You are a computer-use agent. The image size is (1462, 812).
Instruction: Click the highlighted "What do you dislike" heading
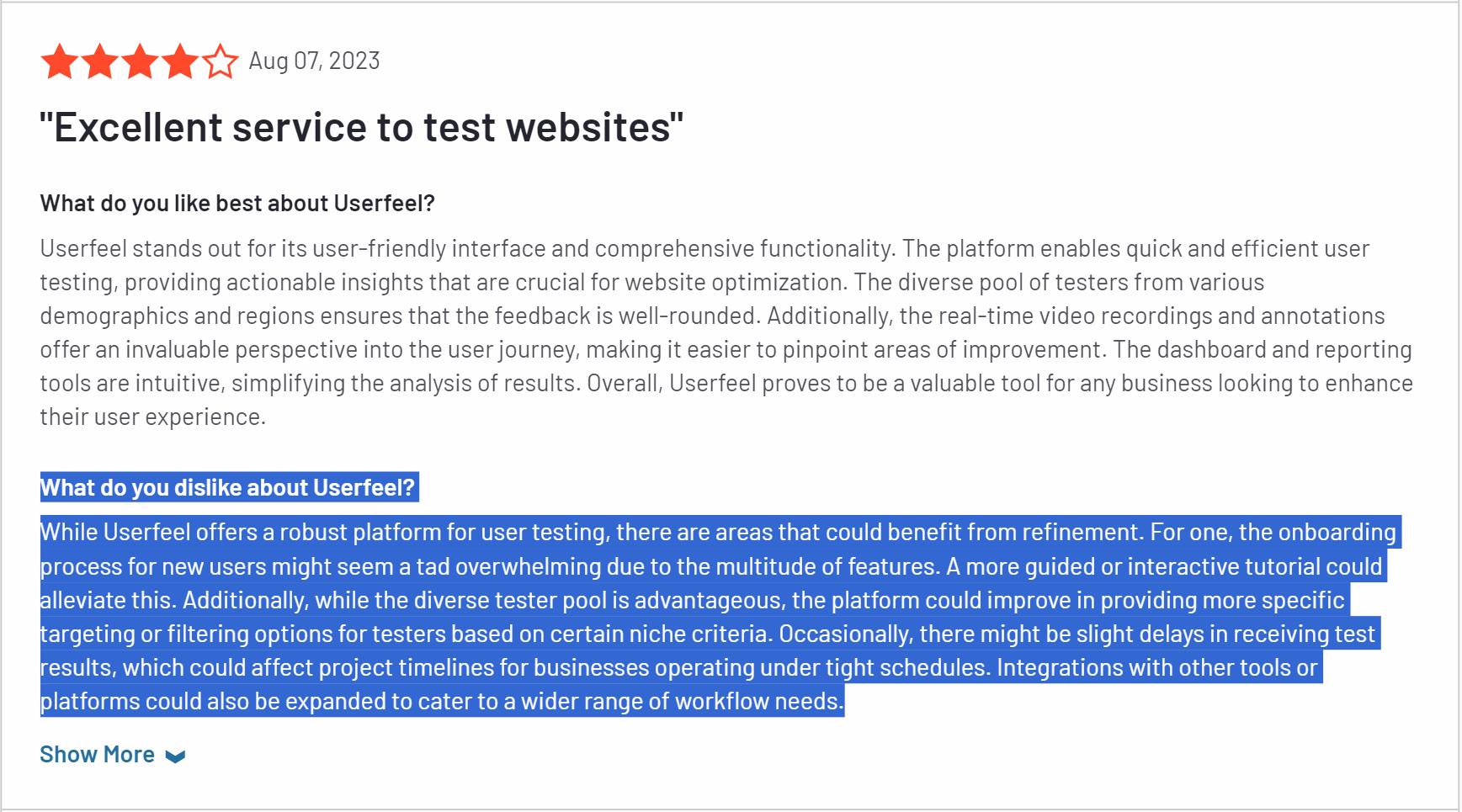click(x=228, y=488)
